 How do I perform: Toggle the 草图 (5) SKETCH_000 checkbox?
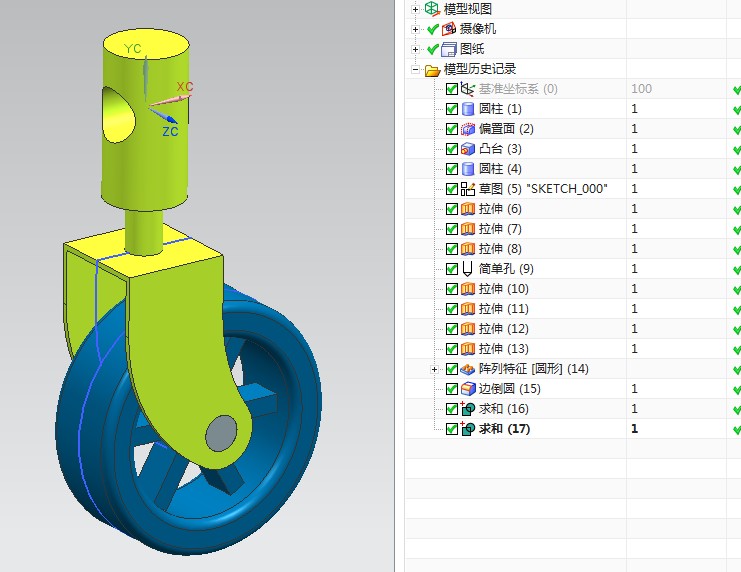(x=452, y=189)
